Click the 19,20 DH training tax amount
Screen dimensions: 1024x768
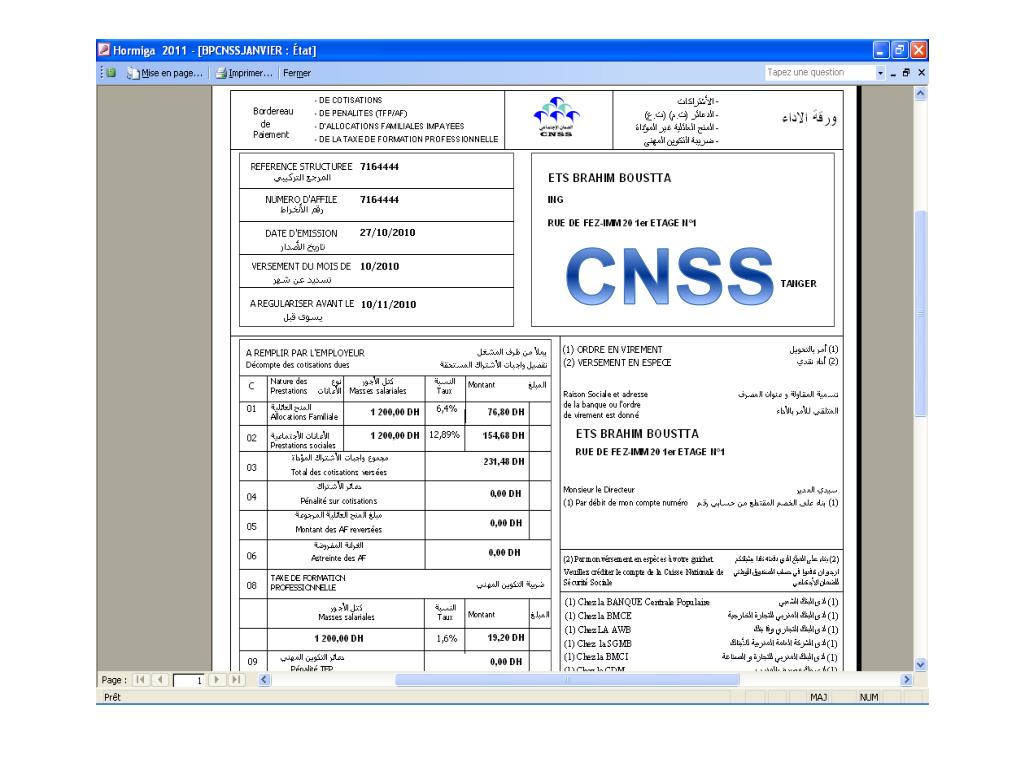pyautogui.click(x=505, y=637)
